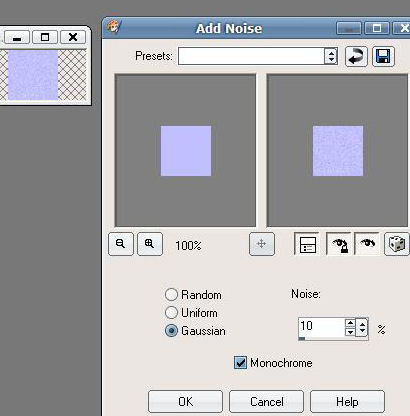Click the proof eye icon

(367, 244)
